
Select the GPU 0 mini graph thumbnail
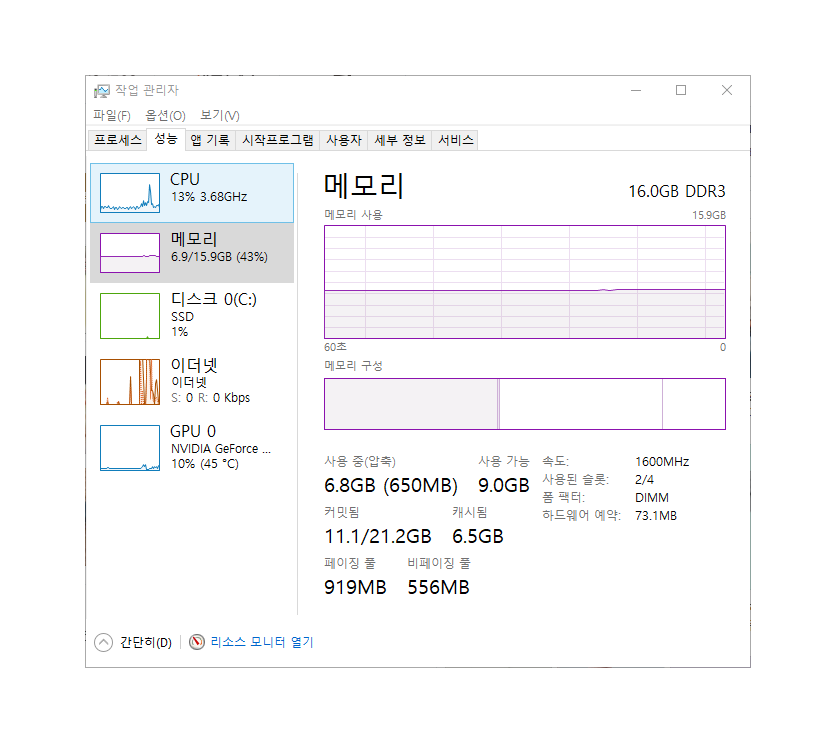tap(130, 448)
